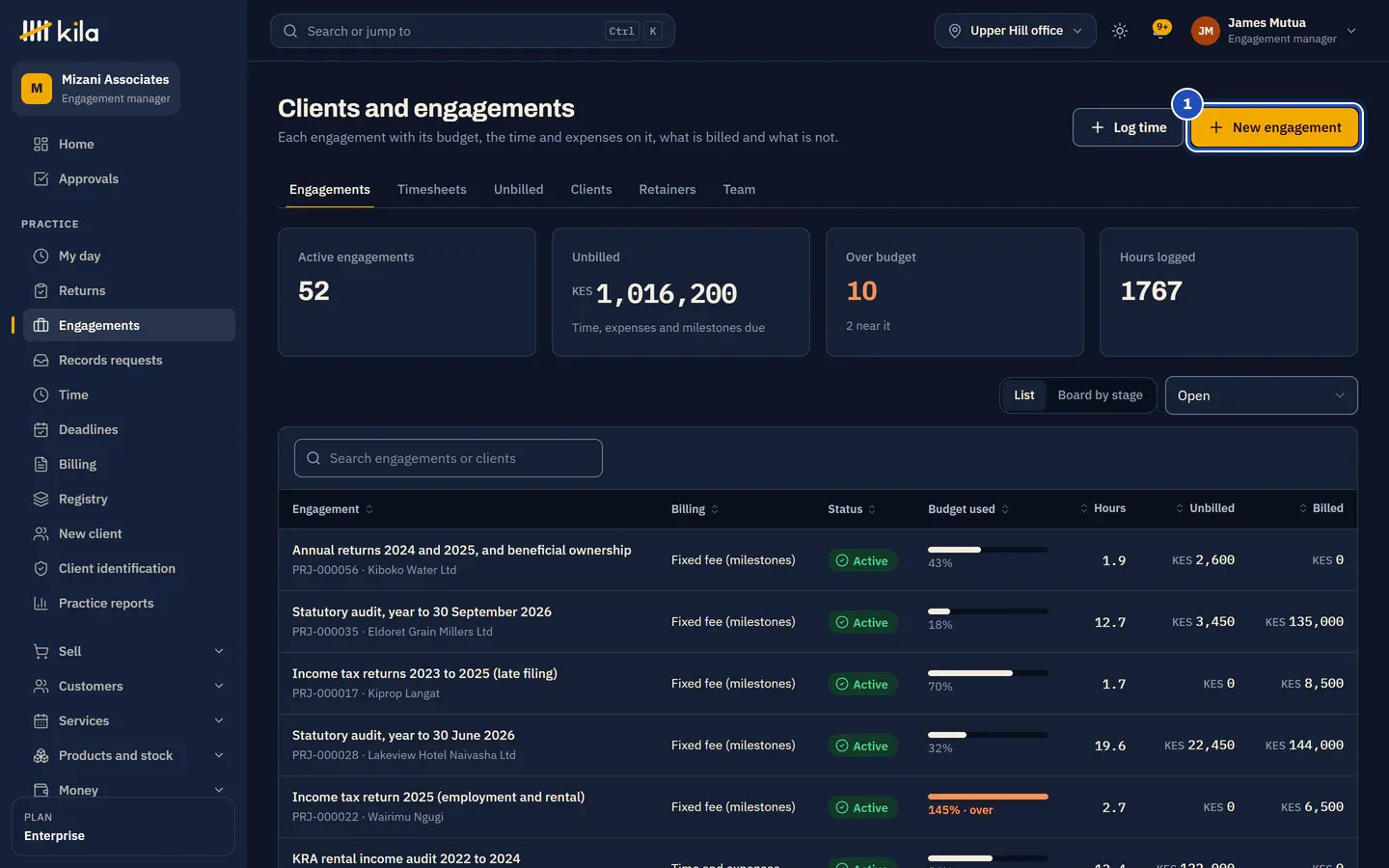Open the notifications bell with 9+ badge
The image size is (1389, 868).
point(1160,31)
